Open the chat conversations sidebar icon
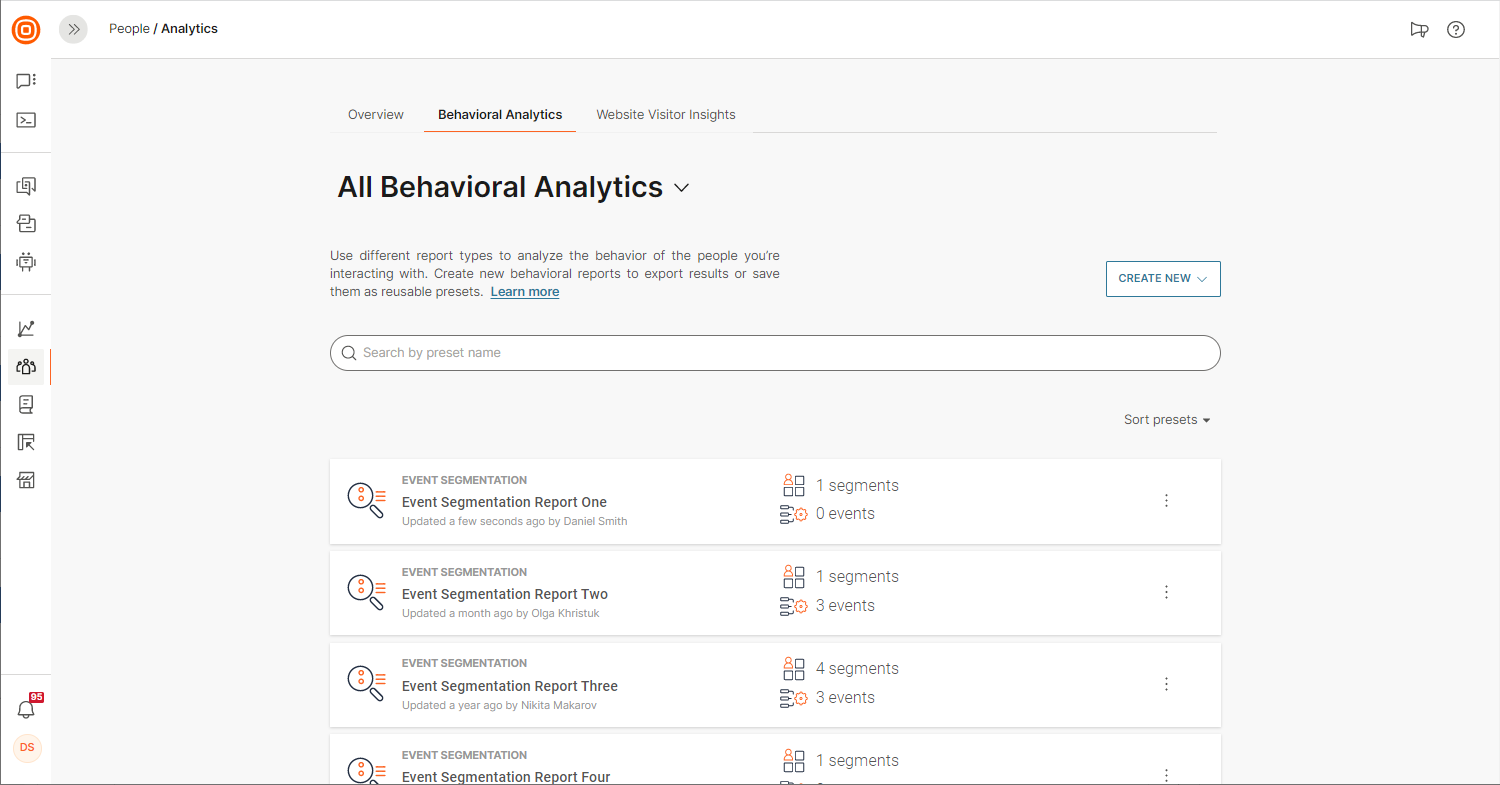 point(26,81)
